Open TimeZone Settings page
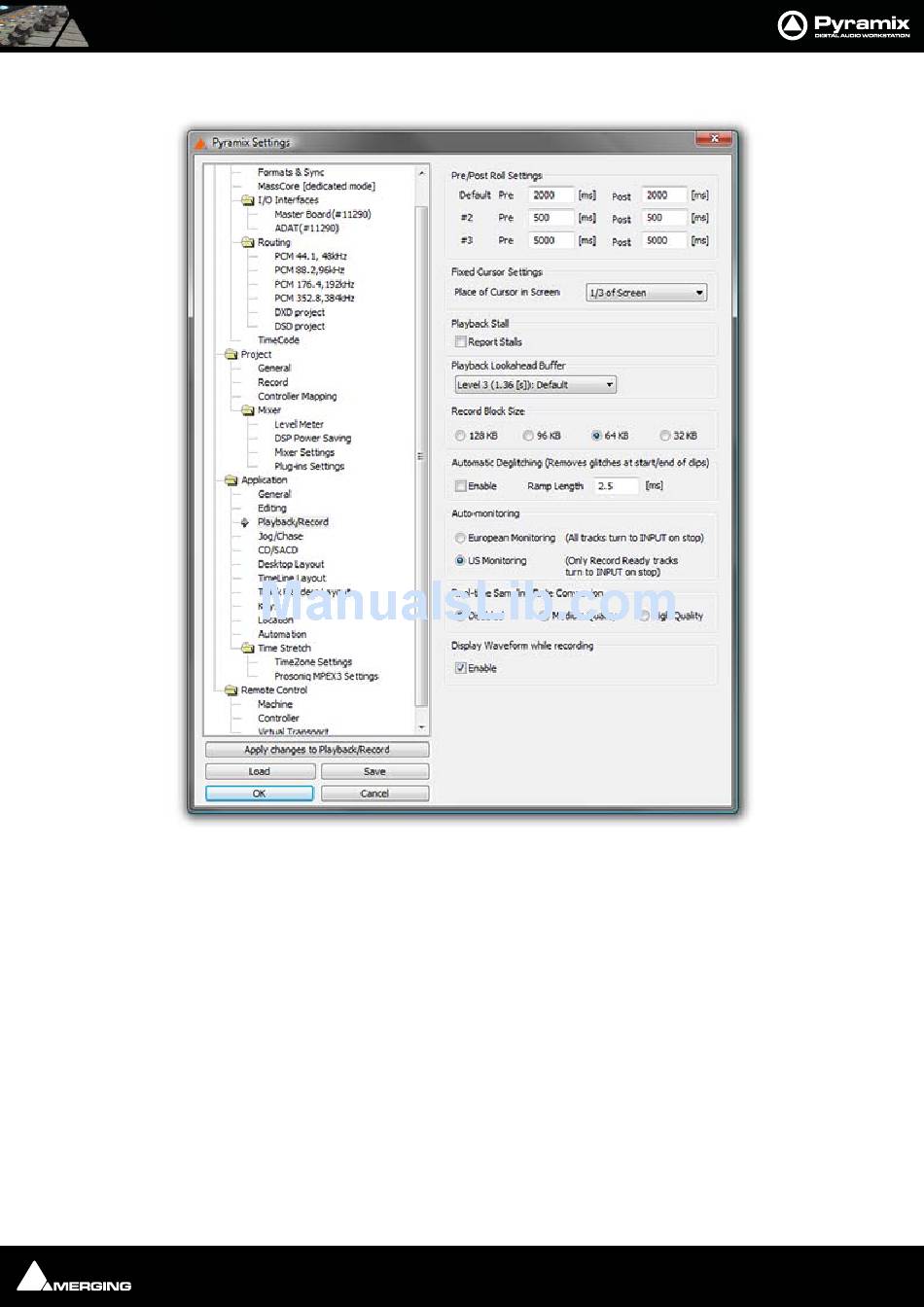924x1307 pixels. click(x=313, y=662)
